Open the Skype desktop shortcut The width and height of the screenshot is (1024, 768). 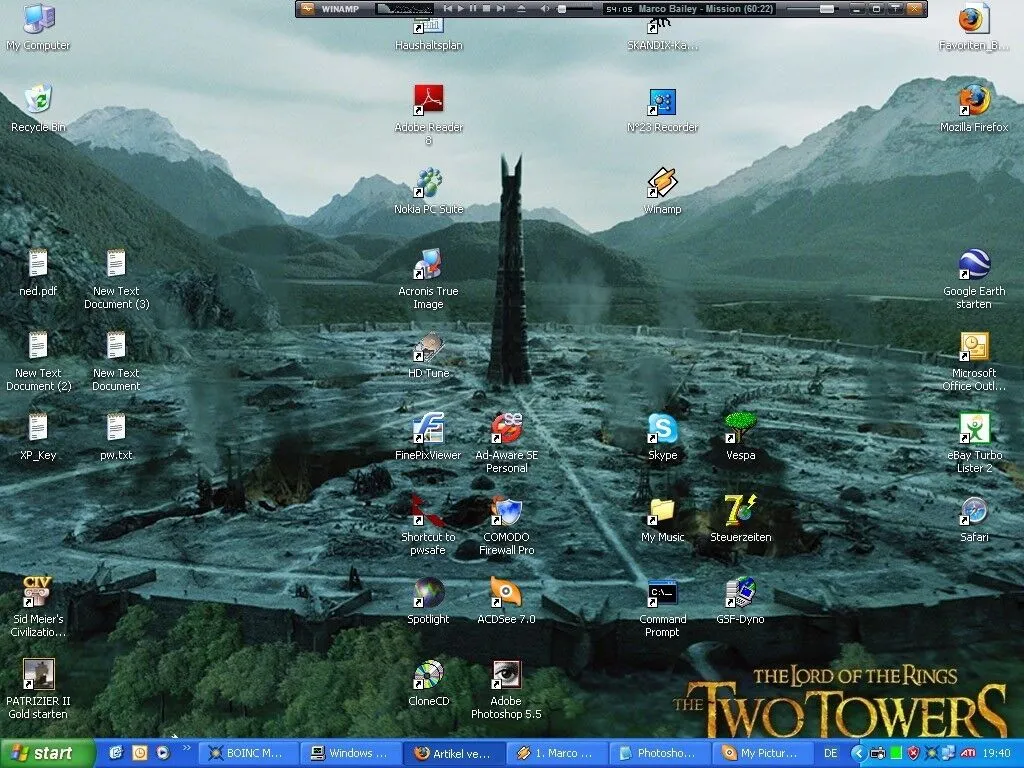pyautogui.click(x=662, y=429)
